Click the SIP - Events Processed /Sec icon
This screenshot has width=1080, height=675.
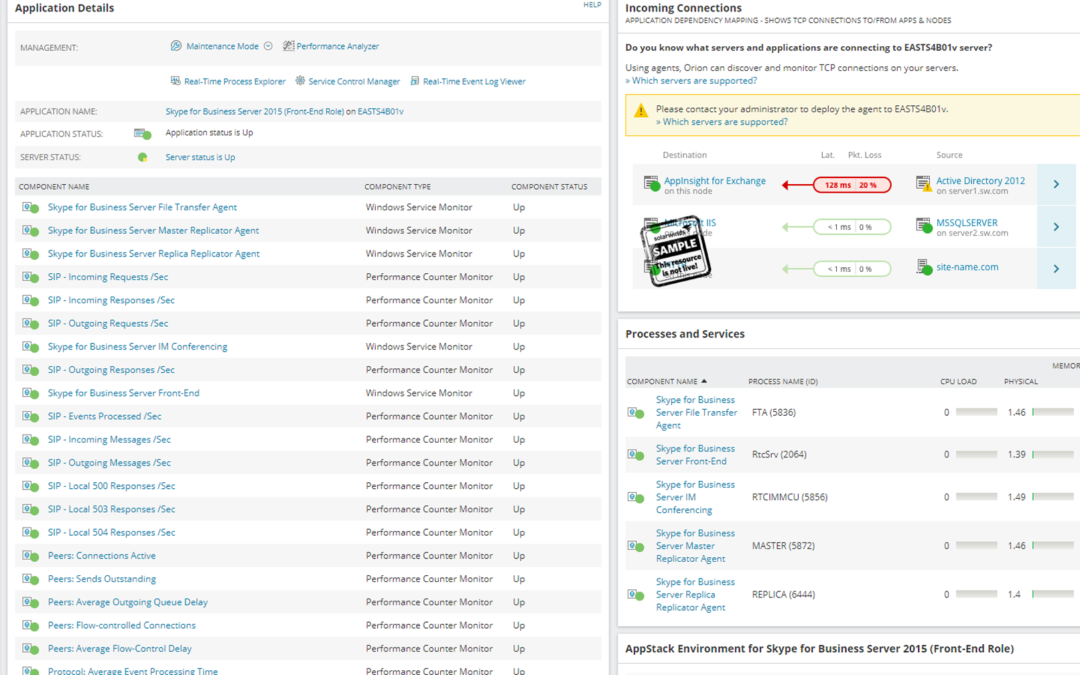tap(30, 417)
